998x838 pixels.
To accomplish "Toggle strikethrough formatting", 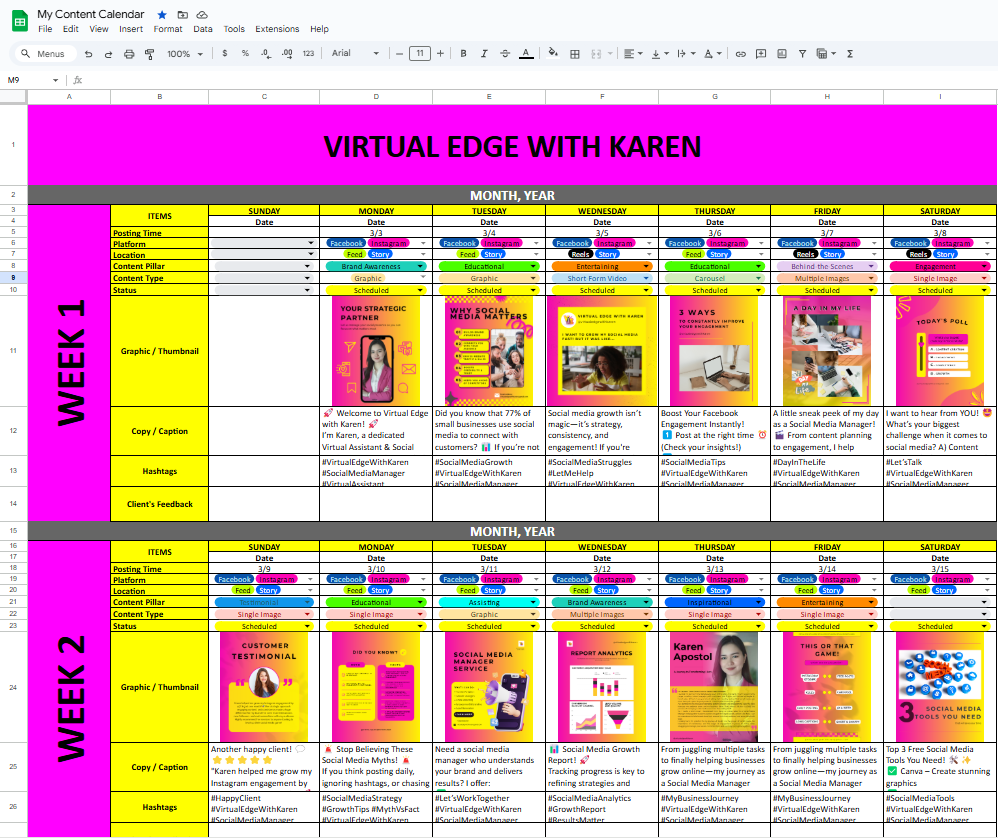I will click(505, 53).
